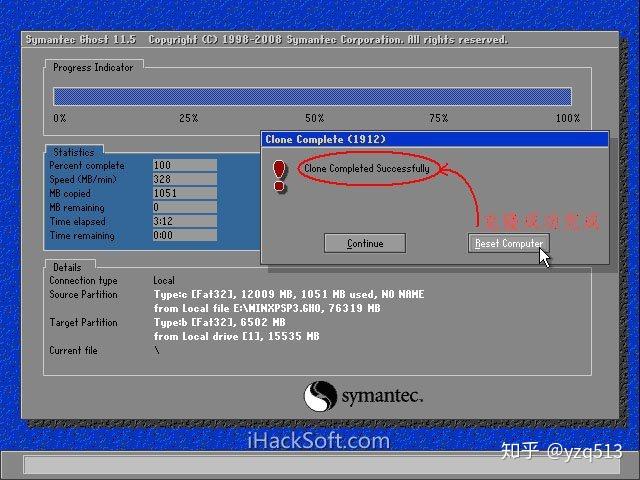Click the Time elapsed value 3:12
This screenshot has width=640, height=480.
185,221
